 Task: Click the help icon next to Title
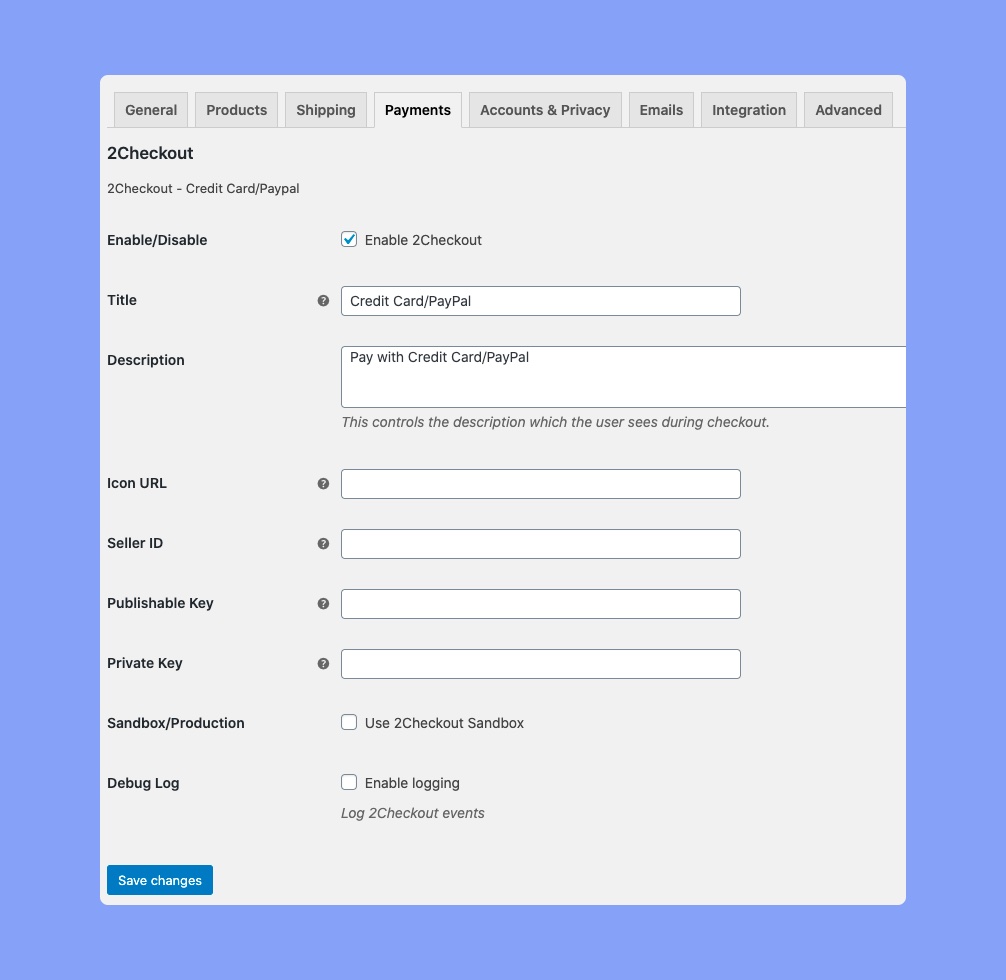point(323,301)
